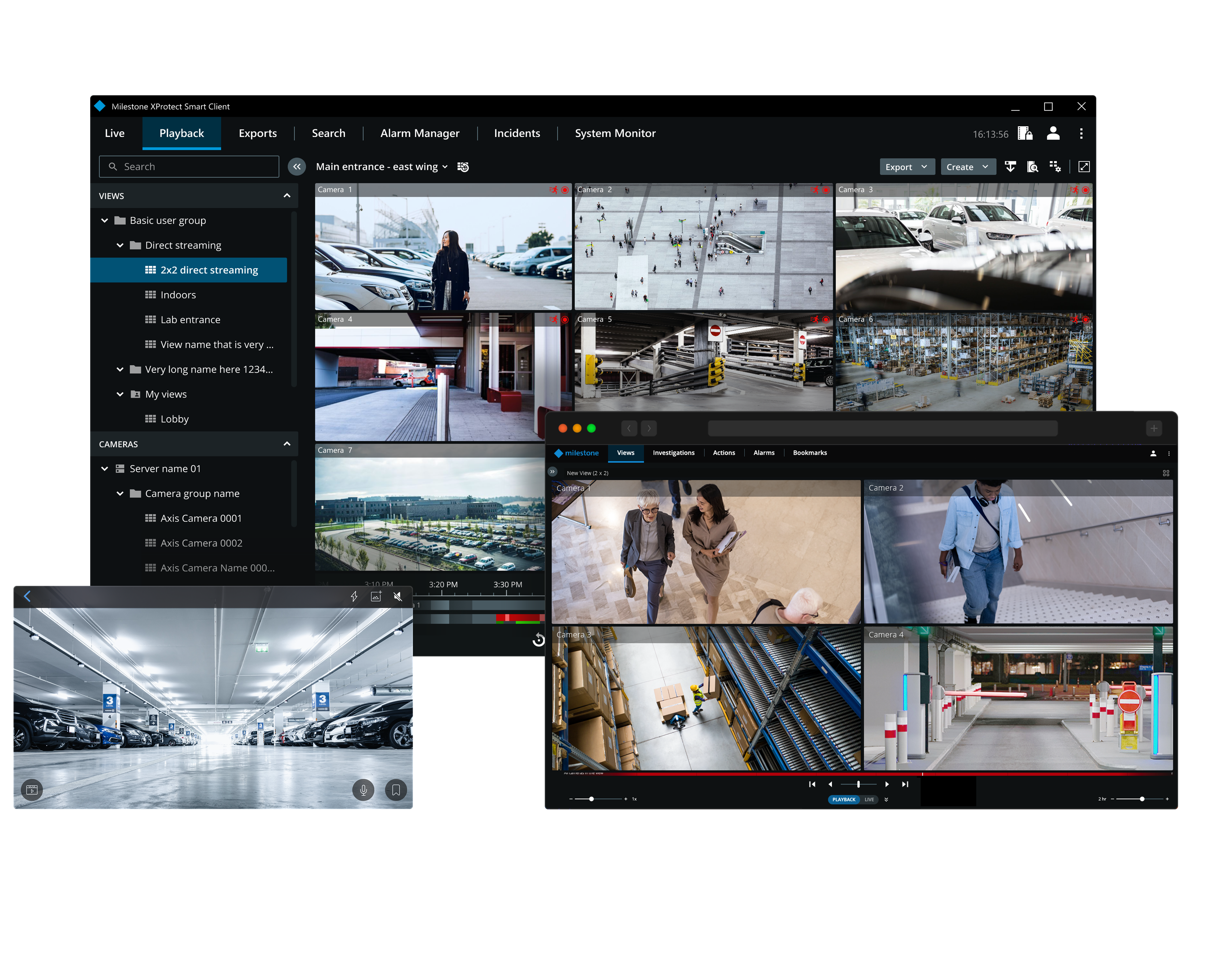This screenshot has height=962, width=1232.
Task: Collapse the Camera group name folder
Action: tap(120, 494)
